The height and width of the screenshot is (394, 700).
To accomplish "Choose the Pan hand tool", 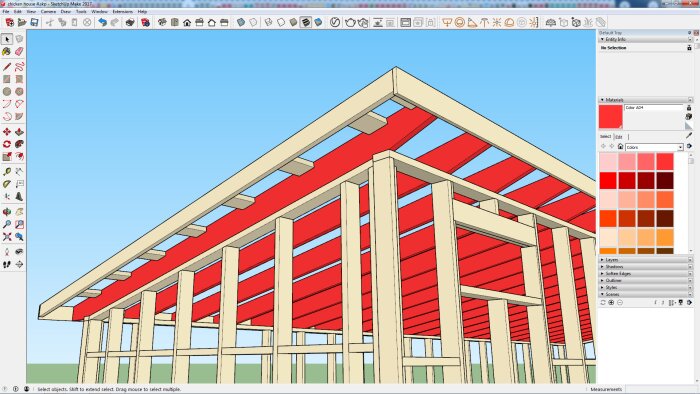I will click(x=19, y=212).
